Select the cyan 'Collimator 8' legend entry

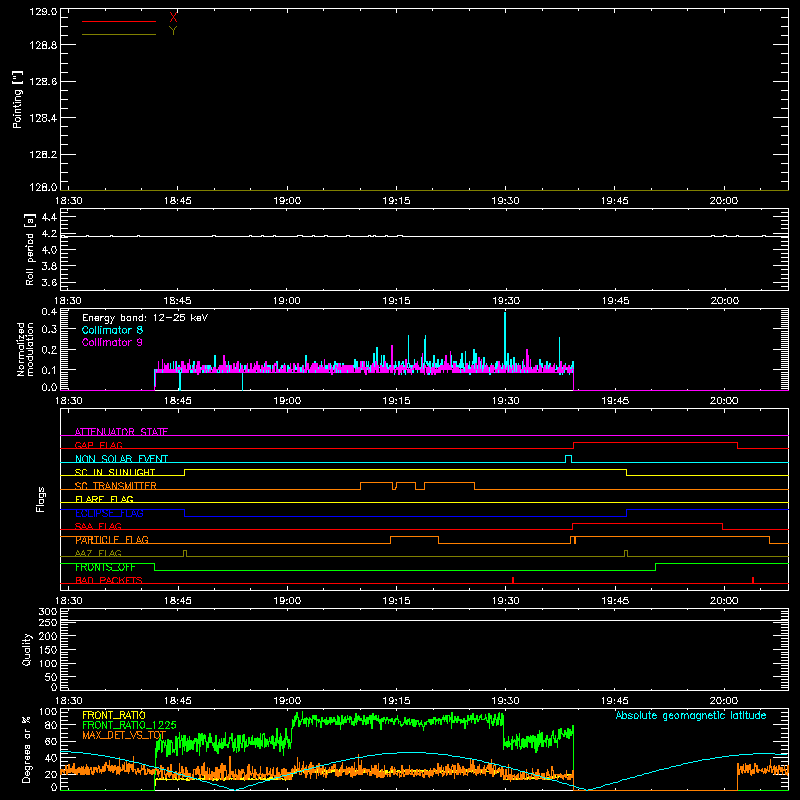pyautogui.click(x=112, y=330)
